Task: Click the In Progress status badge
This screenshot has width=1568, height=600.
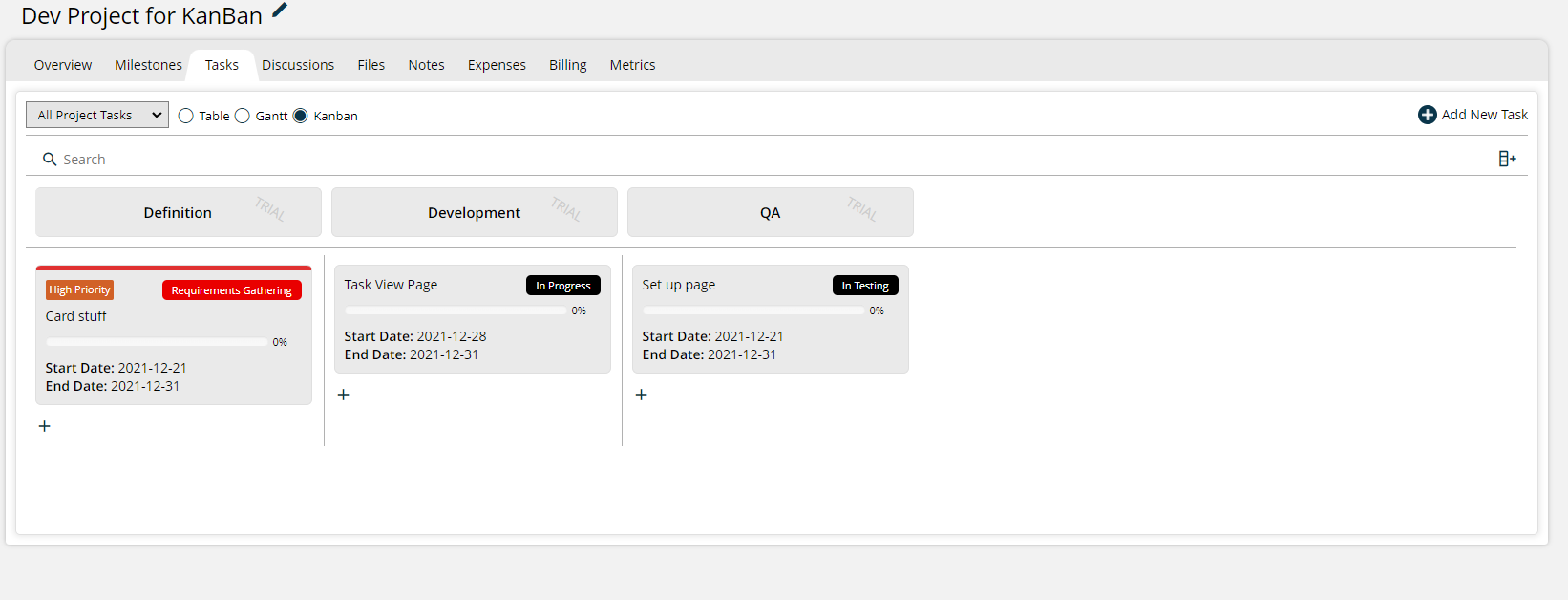Action: (562, 286)
